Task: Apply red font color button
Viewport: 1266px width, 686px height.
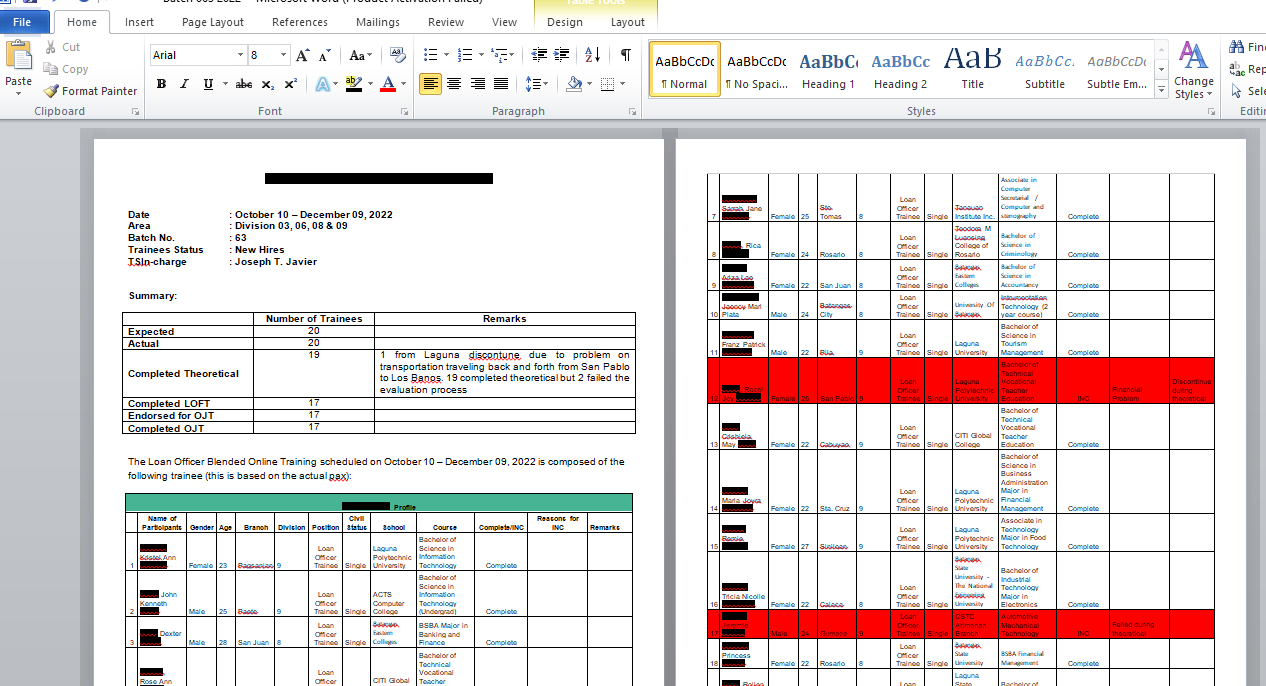Action: (x=389, y=84)
